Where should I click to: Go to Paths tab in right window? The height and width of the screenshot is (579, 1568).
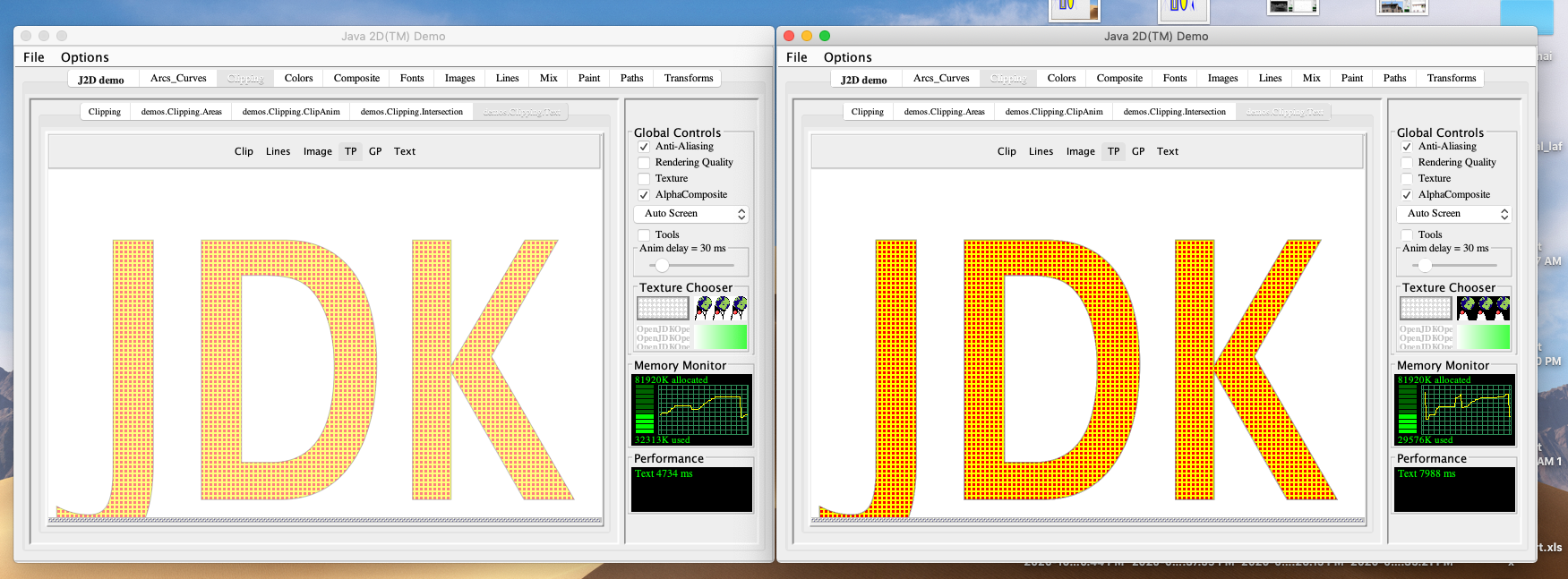[x=1395, y=79]
